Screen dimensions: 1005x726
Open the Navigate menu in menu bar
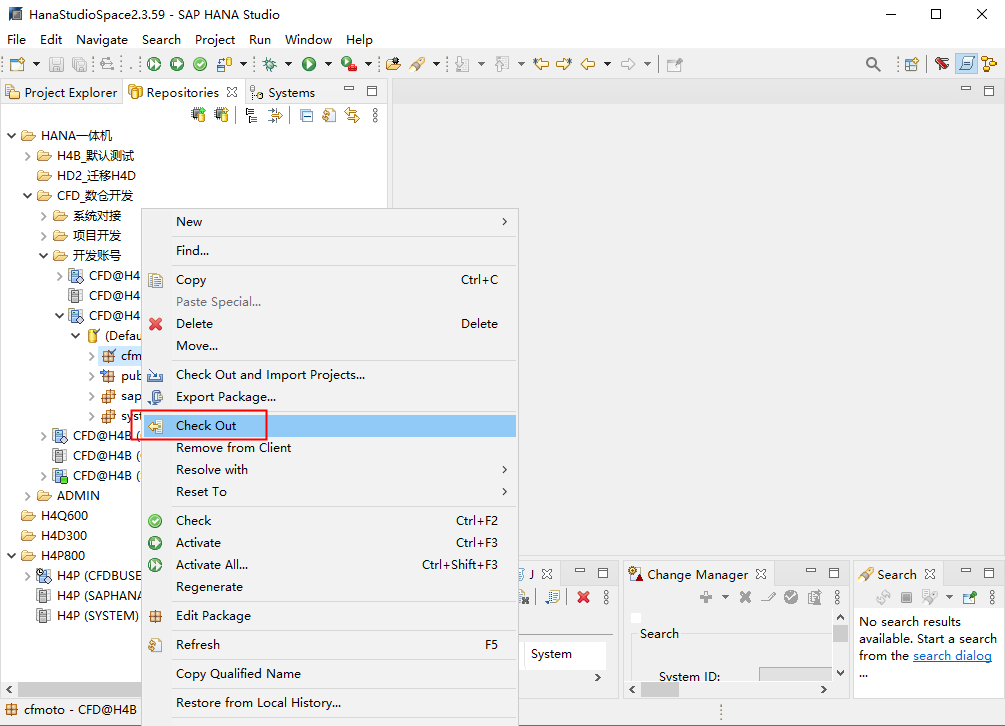click(x=102, y=40)
